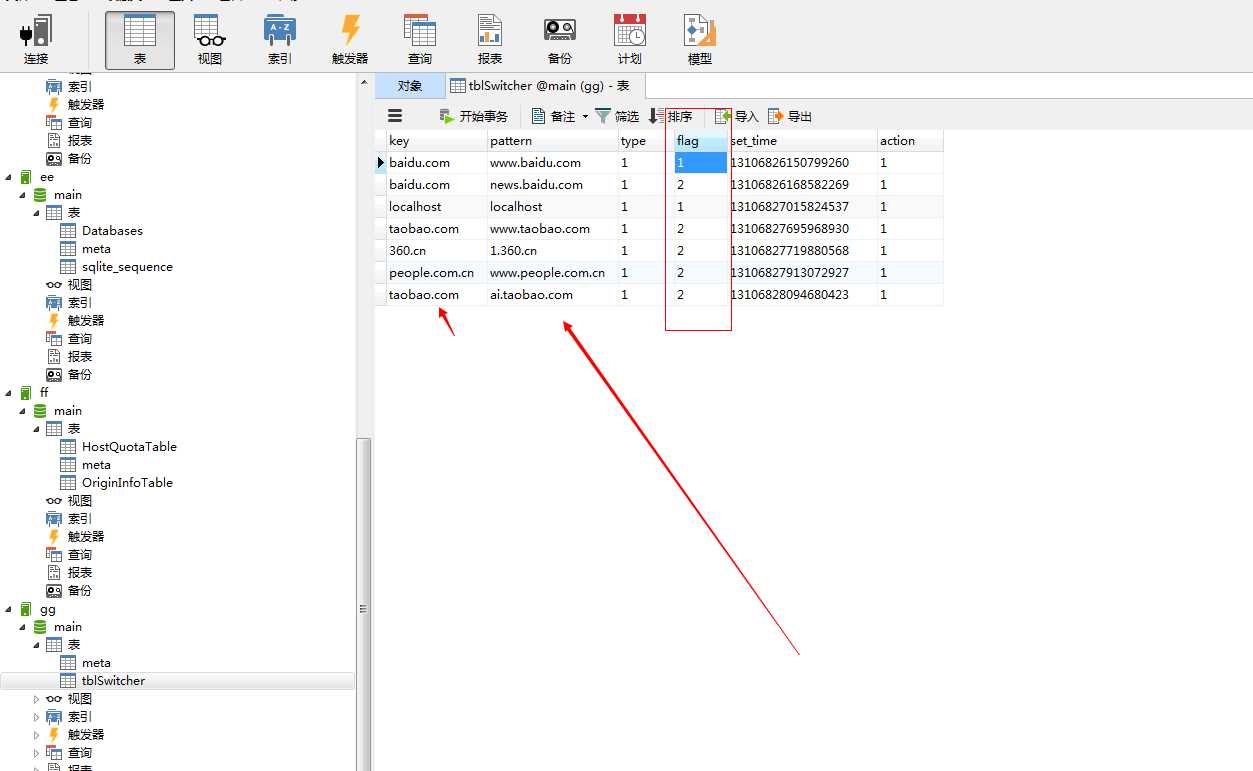Collapse the ff database node
Image resolution: width=1253 pixels, height=771 pixels.
(9, 393)
